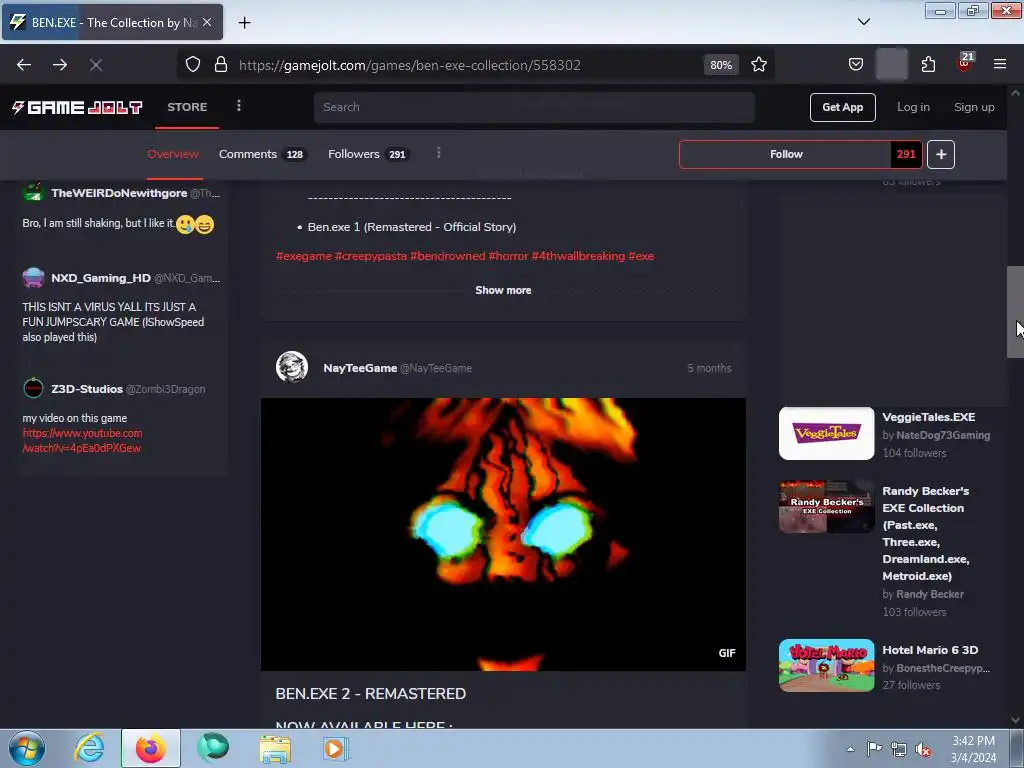The width and height of the screenshot is (1024, 768).
Task: Click NXD_Gaming_HD avatar icon
Action: tap(33, 278)
